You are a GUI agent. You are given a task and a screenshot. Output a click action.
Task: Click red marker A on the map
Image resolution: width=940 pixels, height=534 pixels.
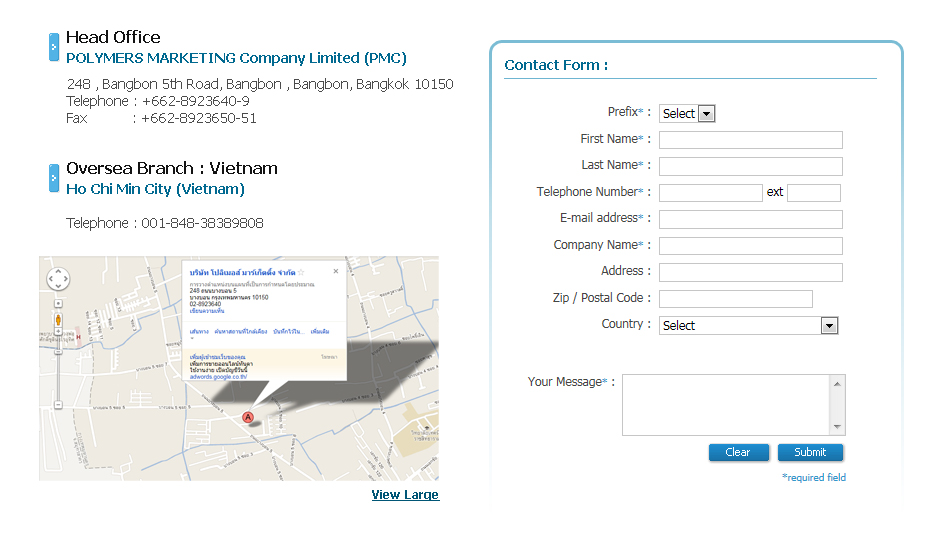pos(247,417)
